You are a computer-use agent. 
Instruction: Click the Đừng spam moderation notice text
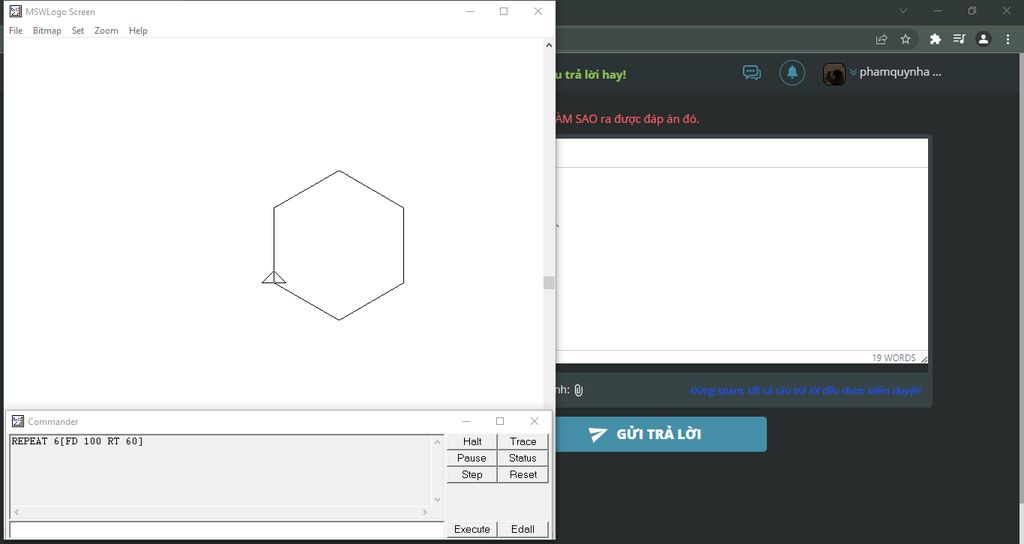(805, 391)
